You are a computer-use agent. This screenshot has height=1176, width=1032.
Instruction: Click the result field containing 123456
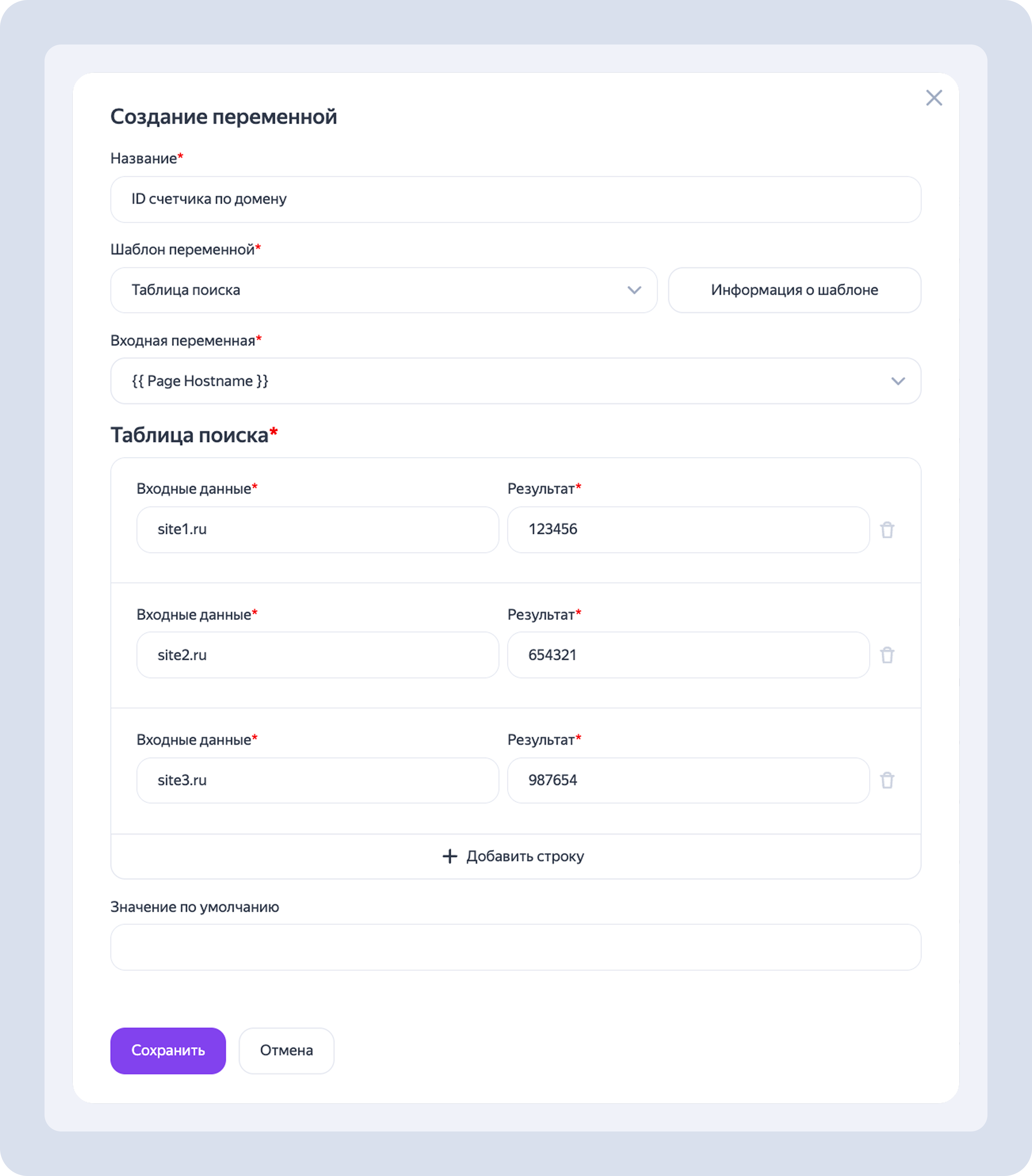coord(688,529)
